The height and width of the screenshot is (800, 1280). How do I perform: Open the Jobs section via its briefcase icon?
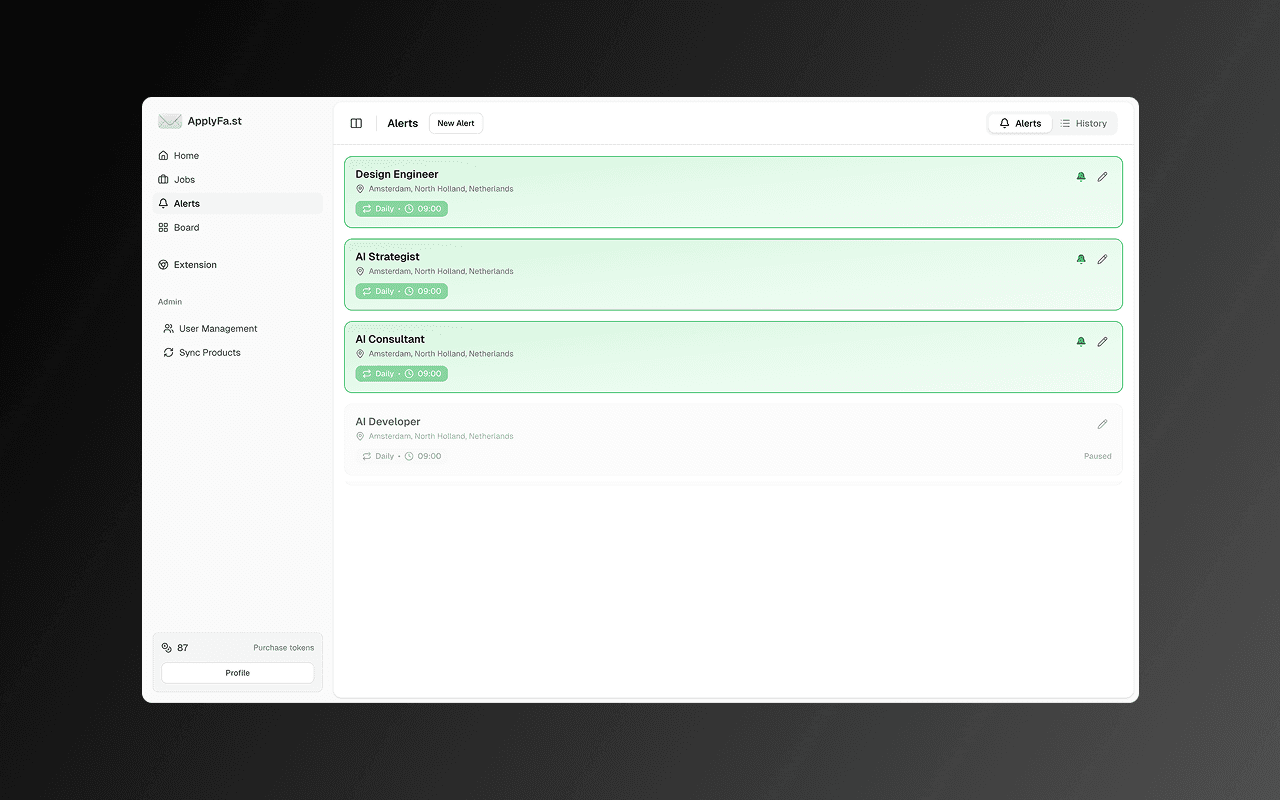coord(162,179)
